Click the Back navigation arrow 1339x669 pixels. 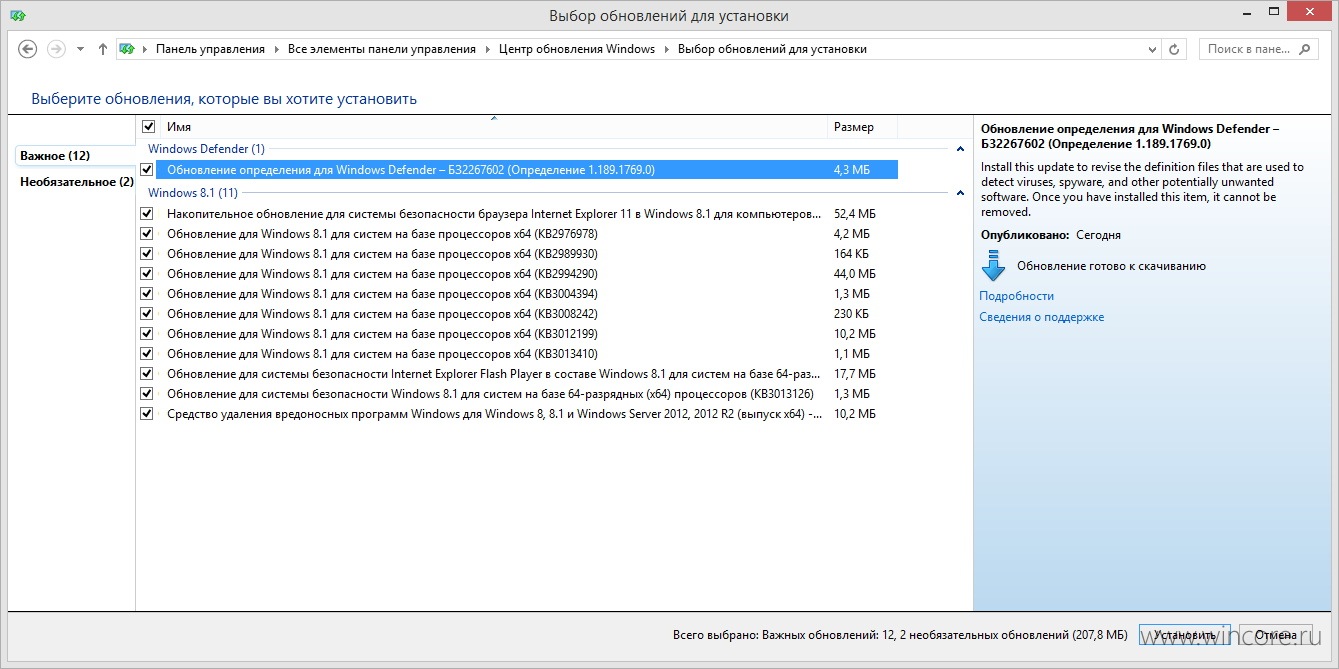click(28, 49)
